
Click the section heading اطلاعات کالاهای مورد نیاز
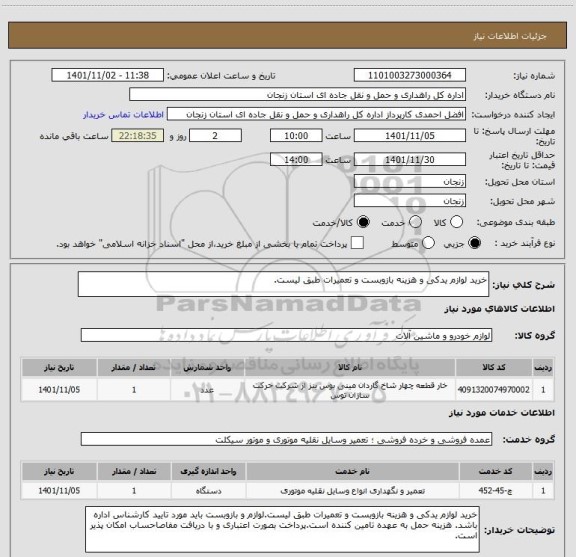click(500, 309)
